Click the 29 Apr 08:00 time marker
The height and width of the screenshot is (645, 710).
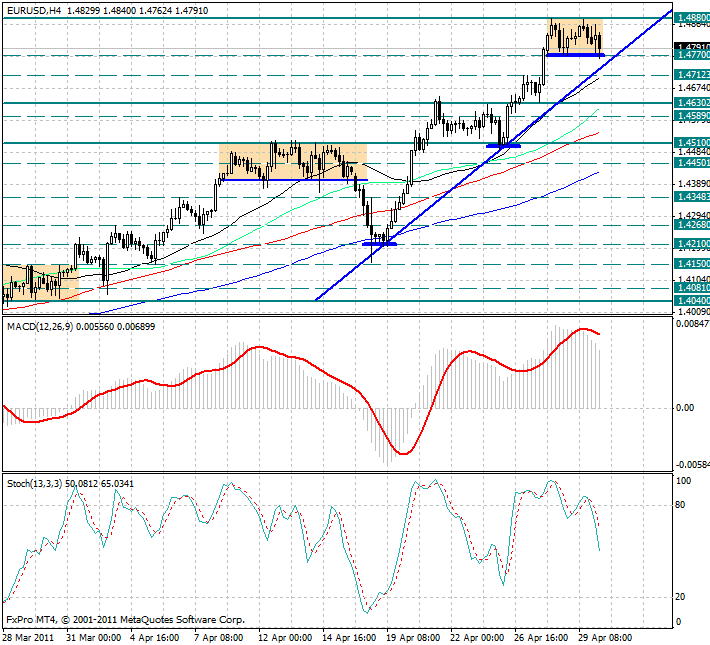pyautogui.click(x=606, y=638)
